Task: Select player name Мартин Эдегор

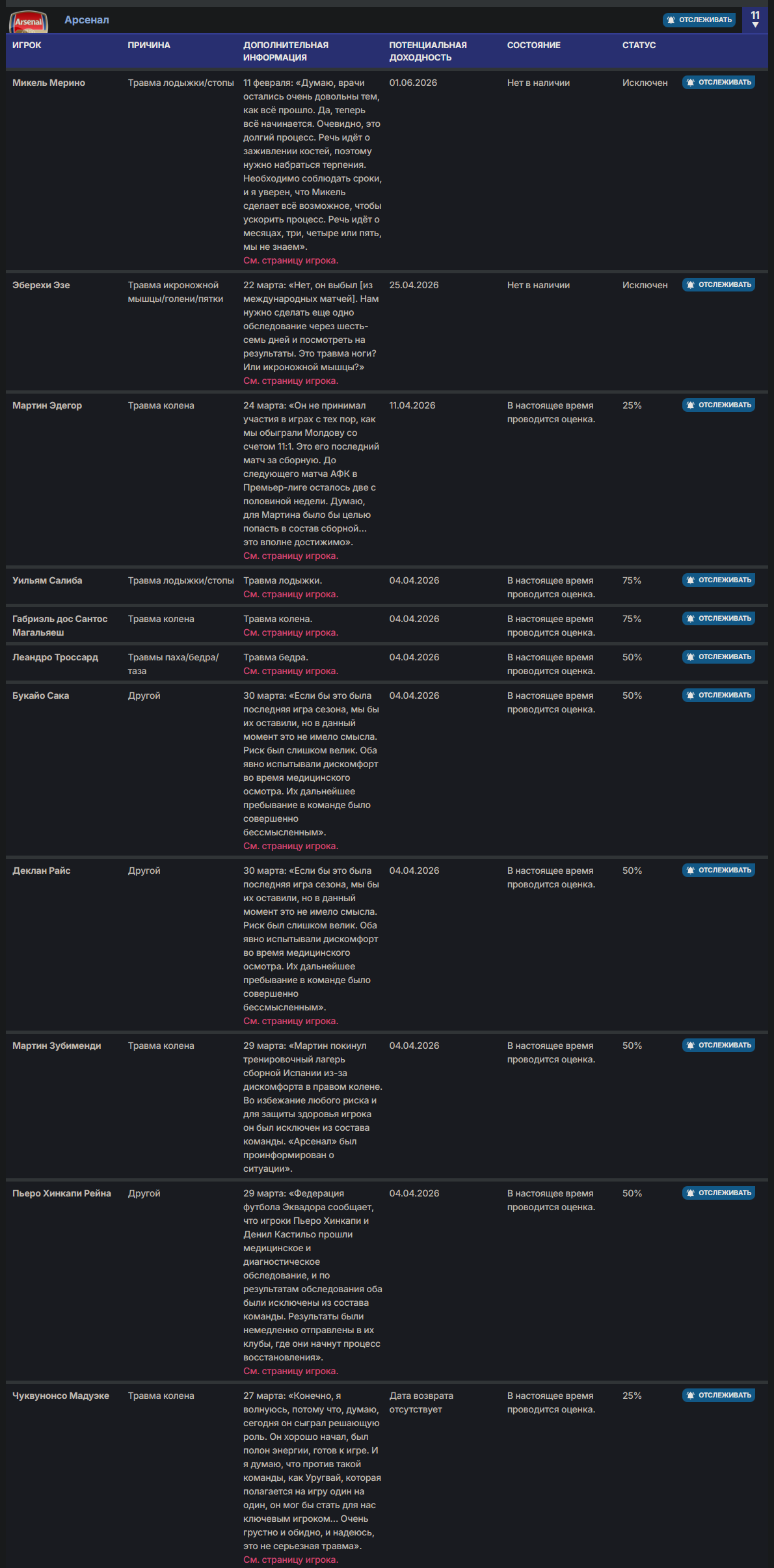Action: point(47,406)
